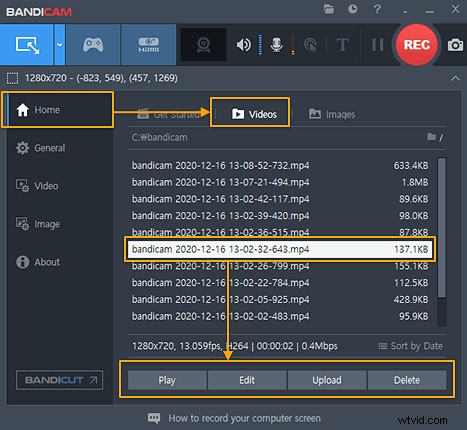This screenshot has width=467, height=430.
Task: Open the Home section in sidebar
Action: pos(59,110)
